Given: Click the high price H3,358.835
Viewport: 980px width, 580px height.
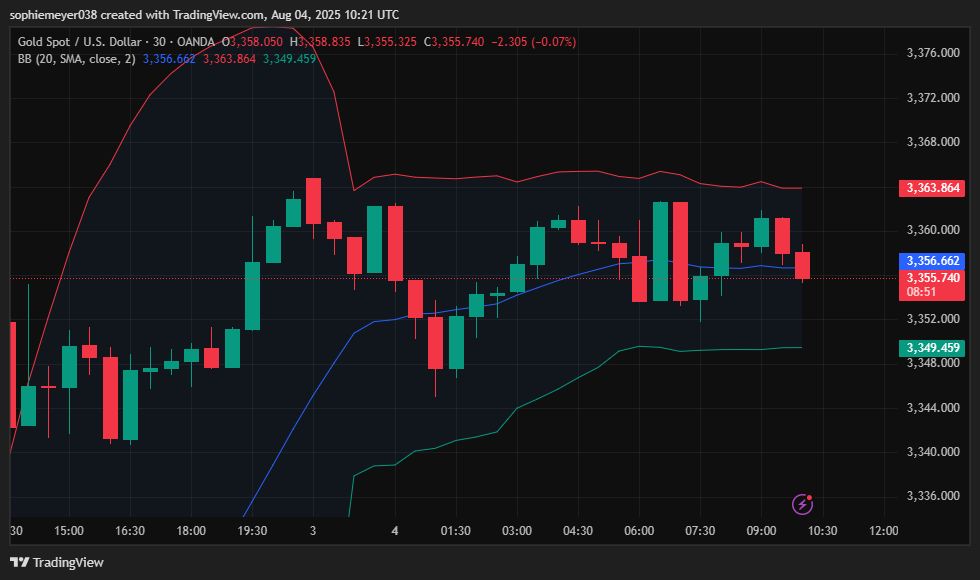Looking at the screenshot, I should tap(320, 42).
